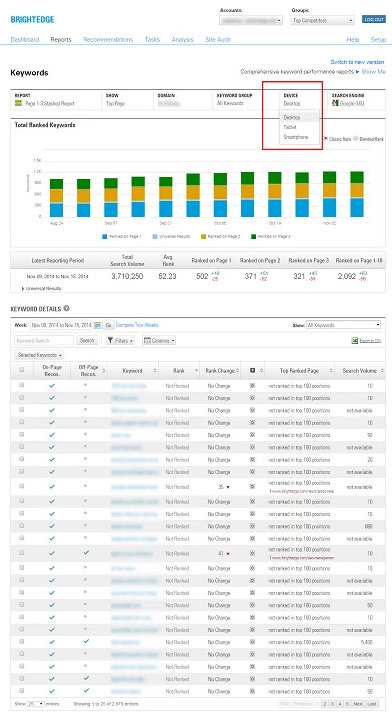
Task: Click the plus icon column header
Action: [252, 370]
